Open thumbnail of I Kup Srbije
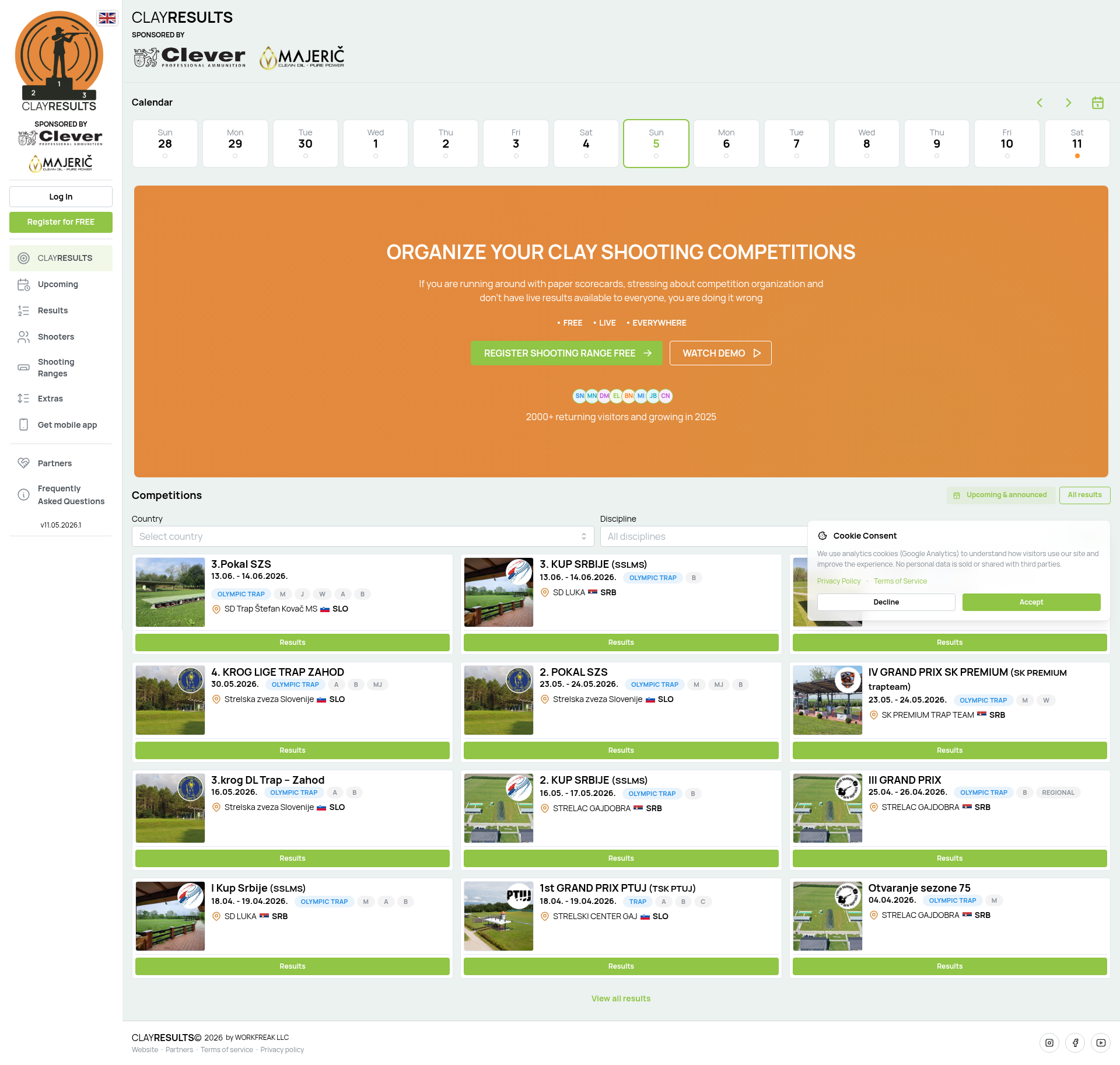 pos(170,917)
